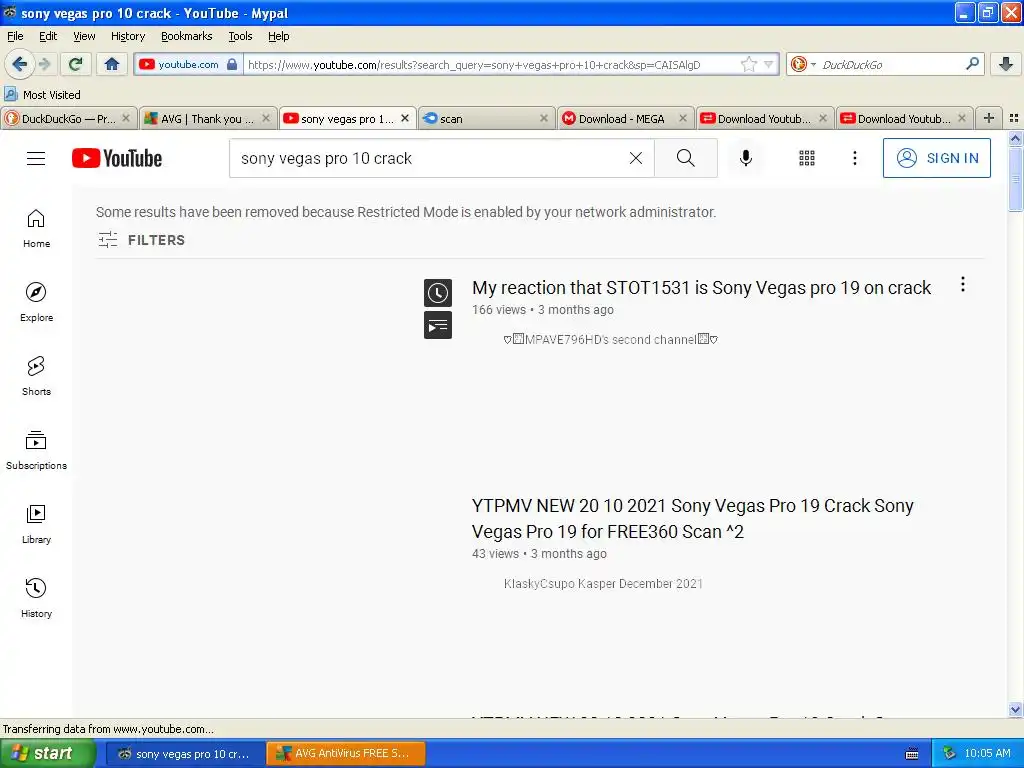Start voice search with microphone icon
This screenshot has height=768, width=1024.
click(746, 158)
